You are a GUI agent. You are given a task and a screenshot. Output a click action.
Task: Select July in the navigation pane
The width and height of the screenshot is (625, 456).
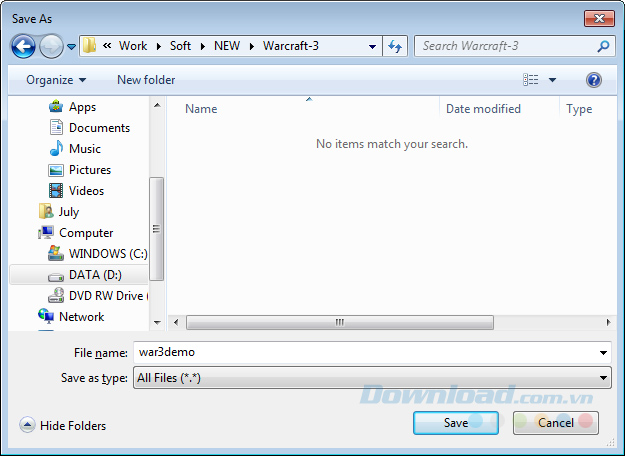(x=69, y=212)
